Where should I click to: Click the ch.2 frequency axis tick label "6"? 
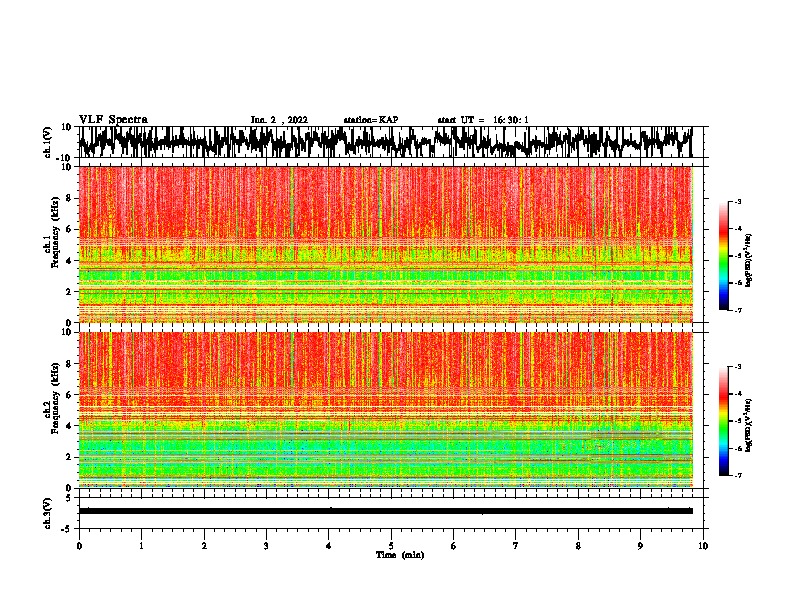point(69,394)
